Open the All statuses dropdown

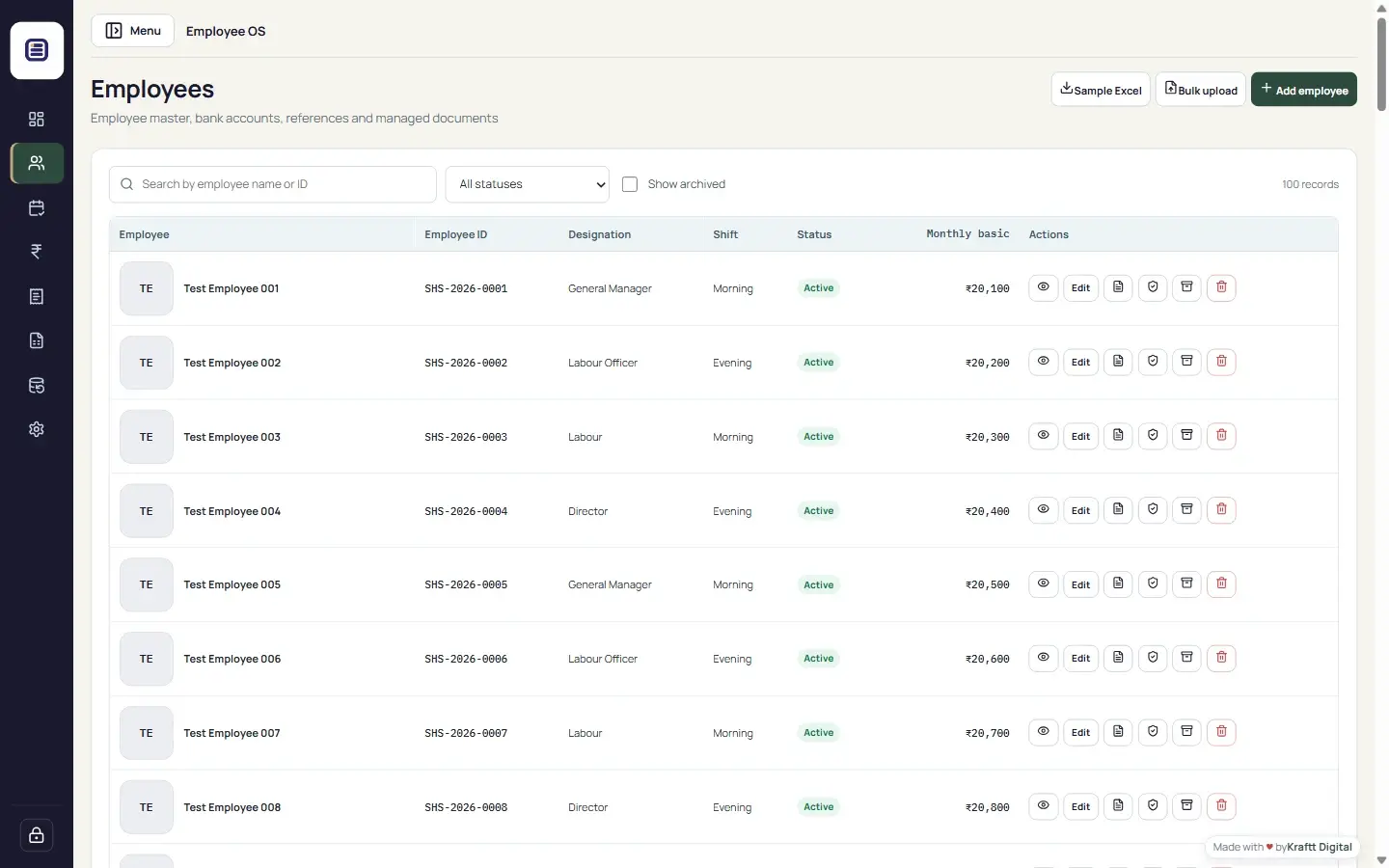(x=528, y=184)
